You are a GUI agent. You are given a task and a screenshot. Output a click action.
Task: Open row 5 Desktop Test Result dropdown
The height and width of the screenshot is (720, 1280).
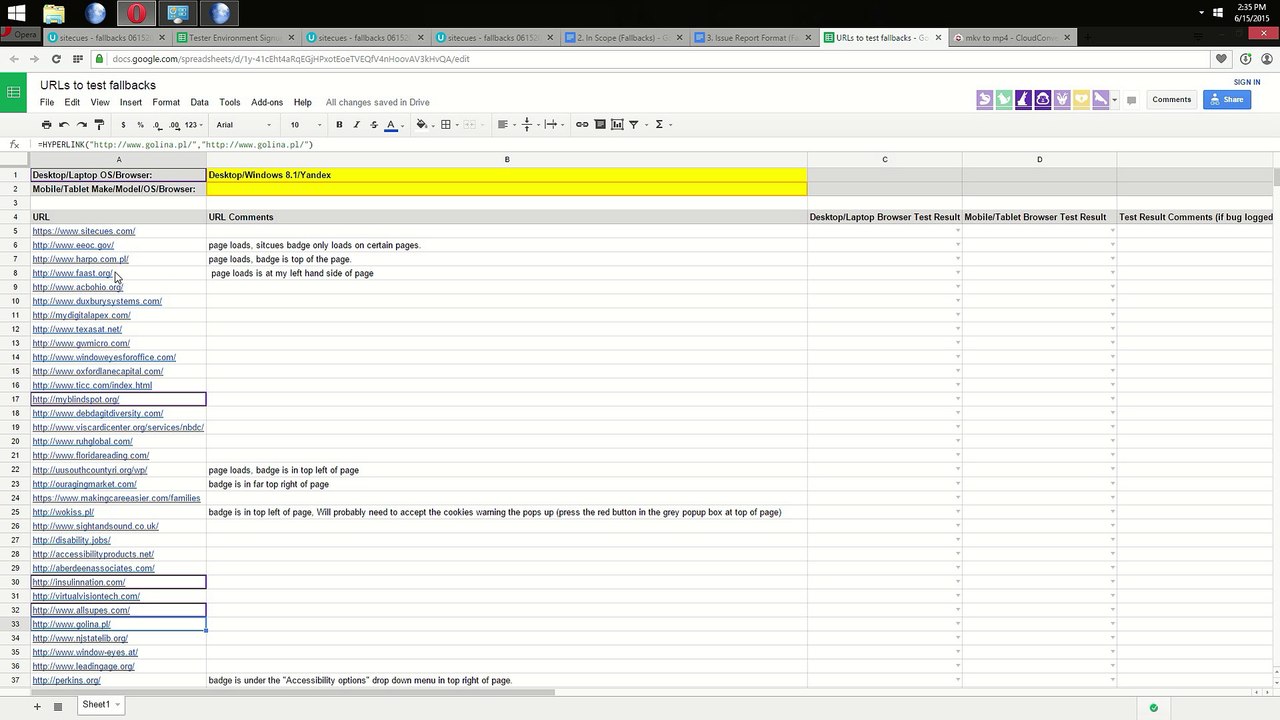click(957, 231)
